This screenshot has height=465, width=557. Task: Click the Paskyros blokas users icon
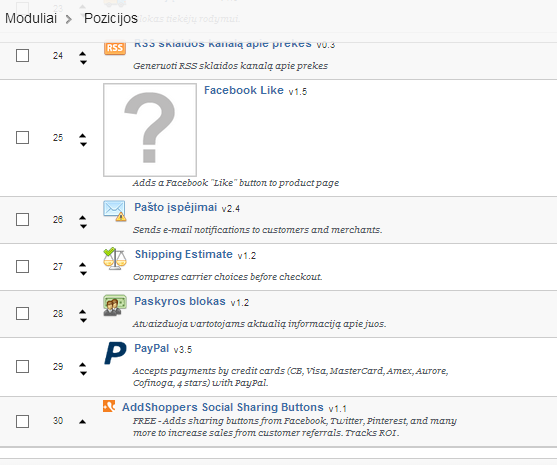click(115, 305)
